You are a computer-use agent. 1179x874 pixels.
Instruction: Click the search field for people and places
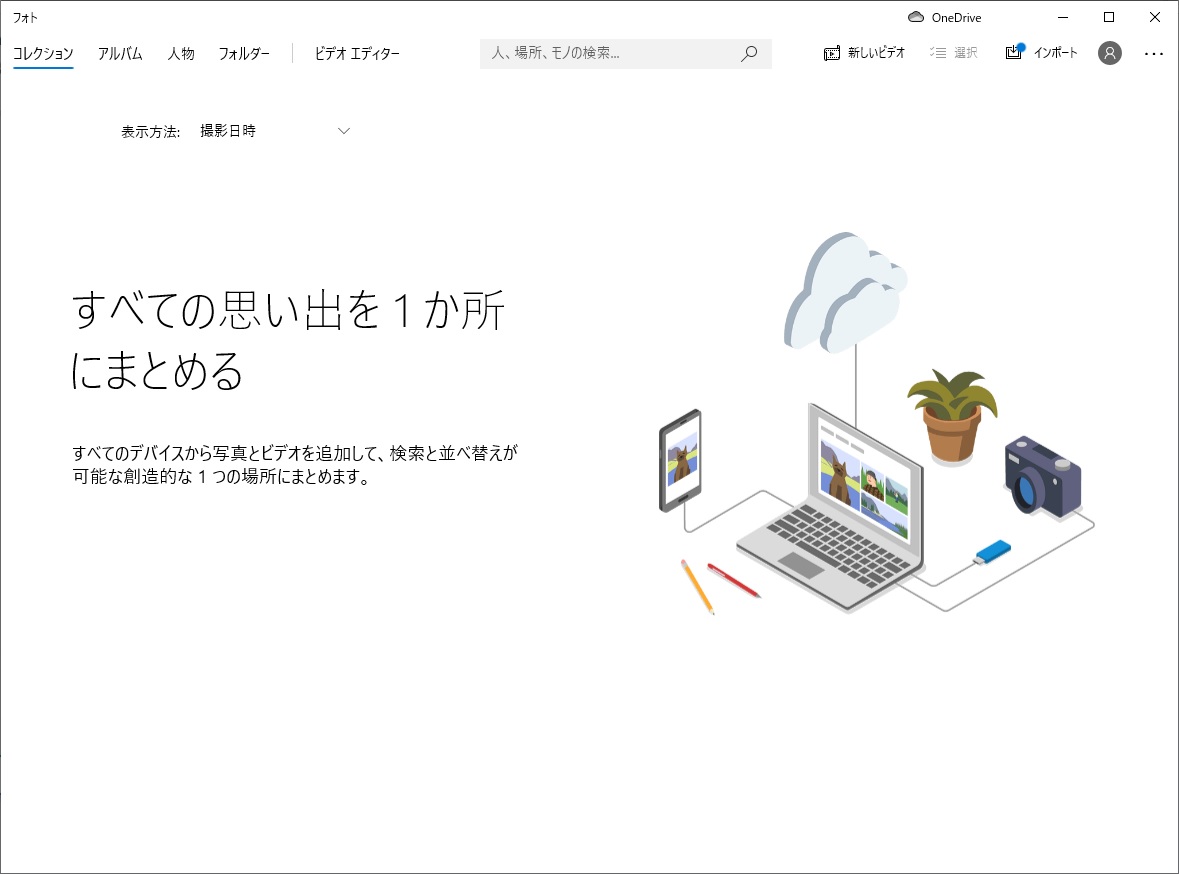click(600, 53)
